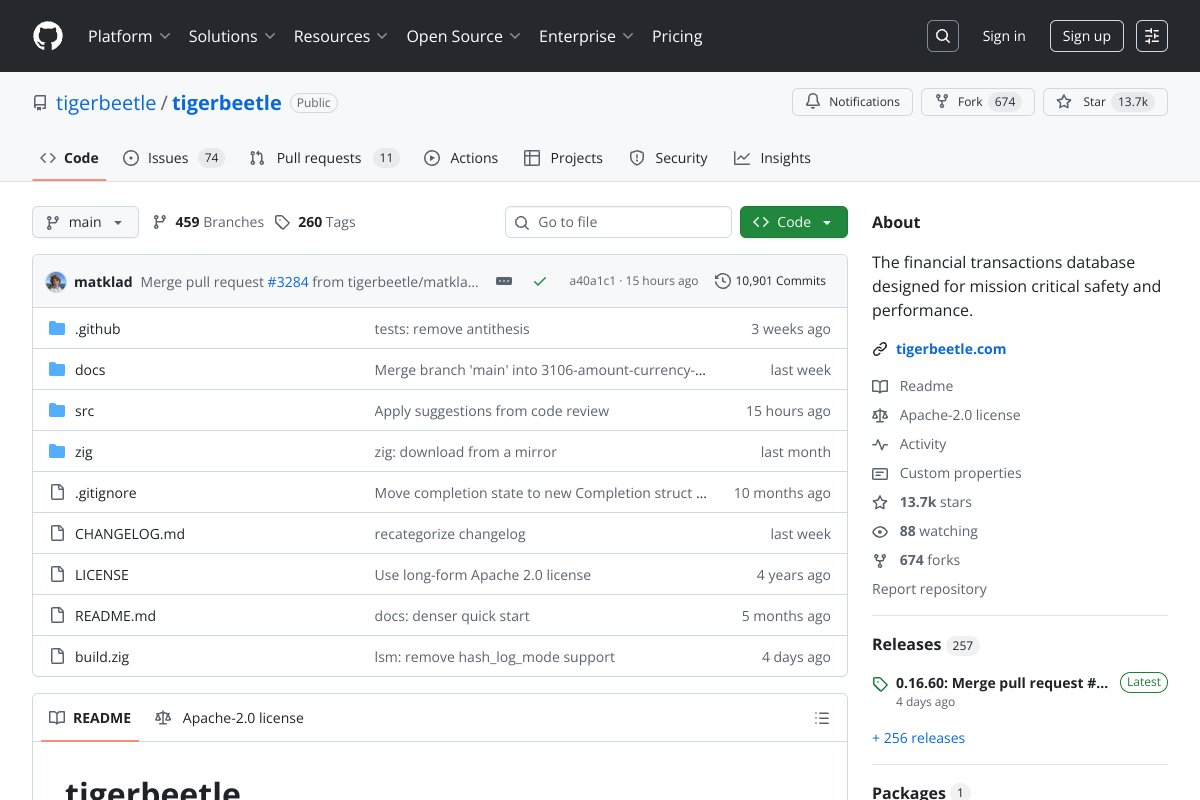This screenshot has width=1200, height=800.
Task: Click the star icon beside 13.7k stars
Action: click(880, 502)
